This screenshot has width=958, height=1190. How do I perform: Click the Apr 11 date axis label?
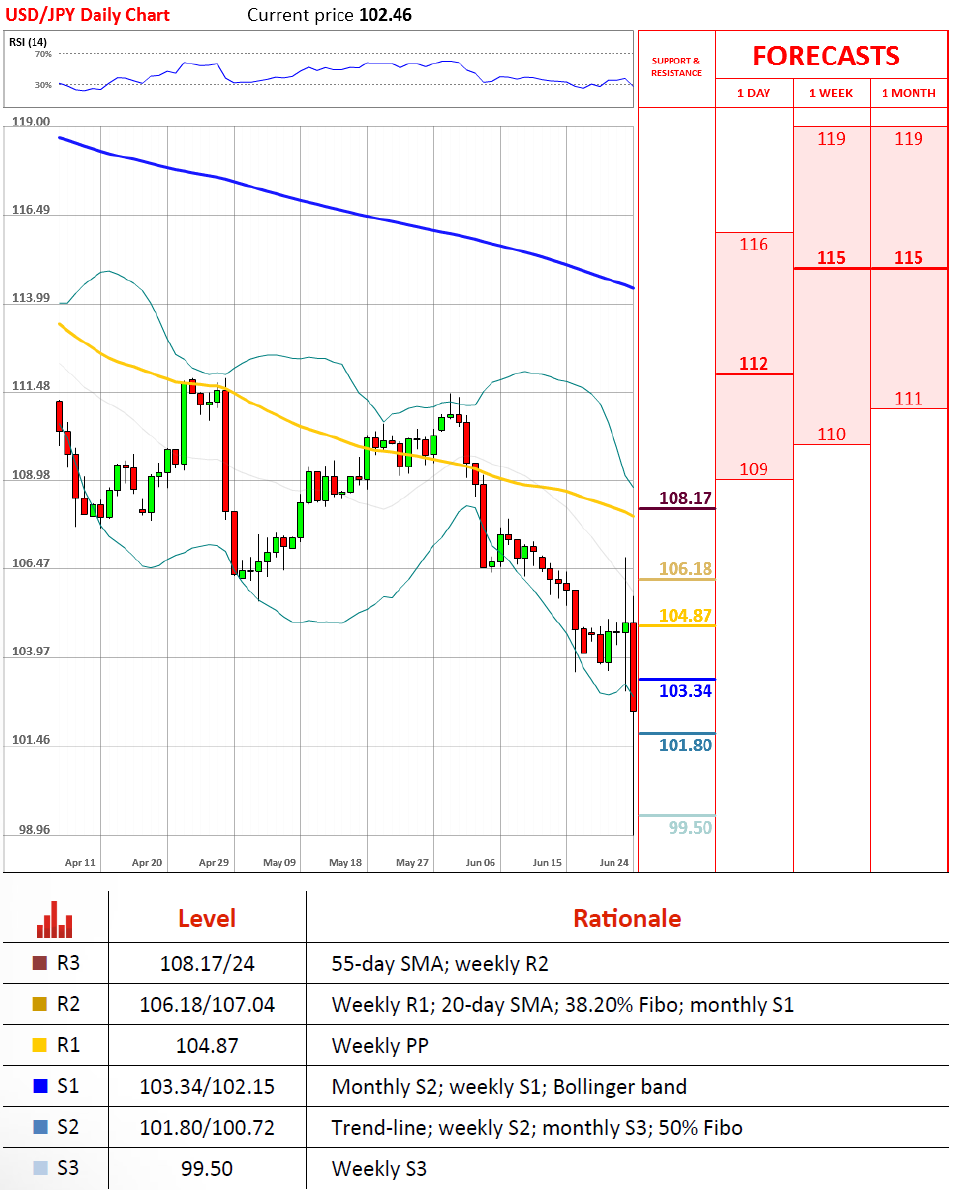click(80, 862)
